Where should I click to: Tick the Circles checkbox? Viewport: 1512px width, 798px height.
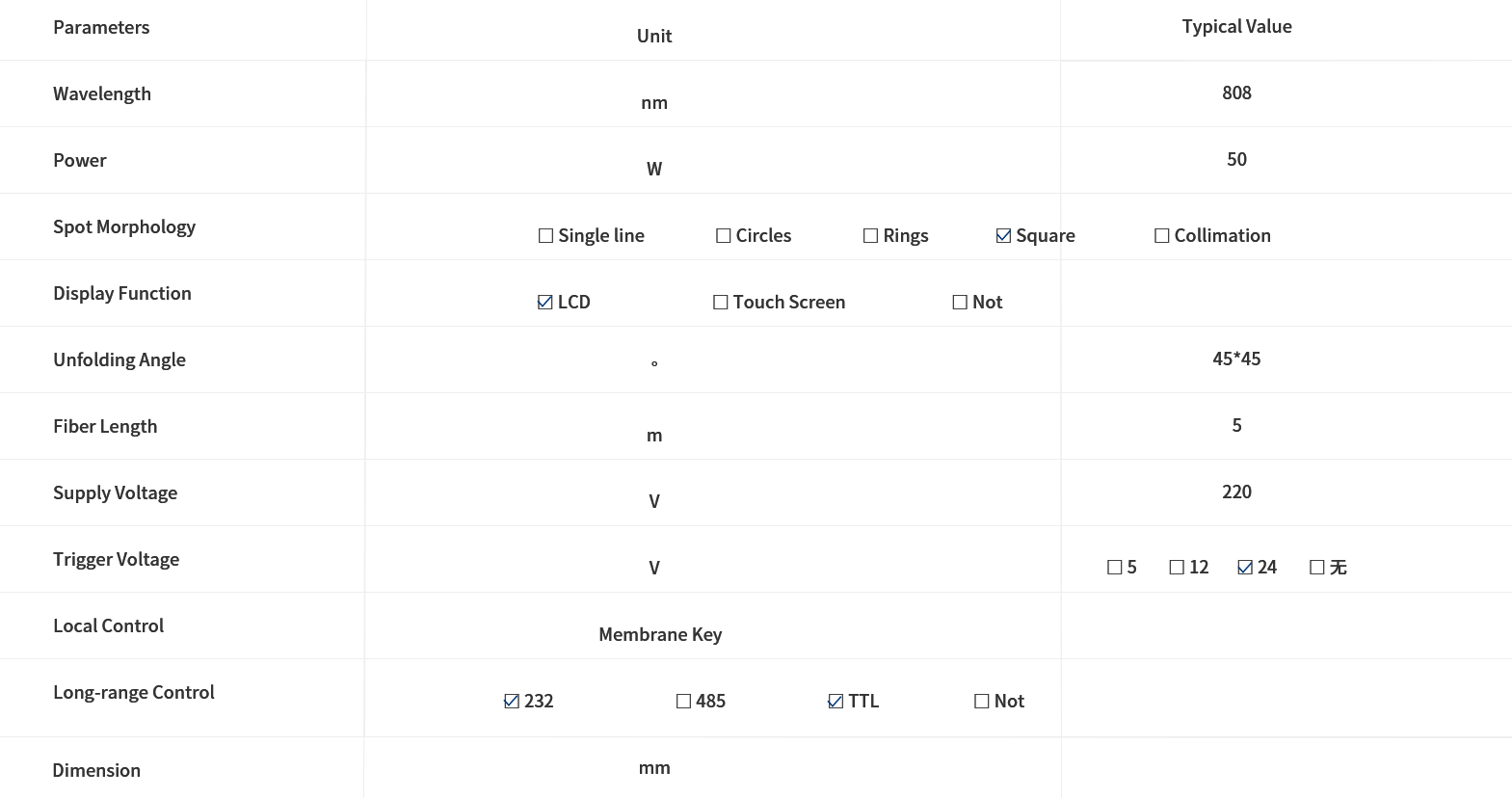[x=724, y=236]
